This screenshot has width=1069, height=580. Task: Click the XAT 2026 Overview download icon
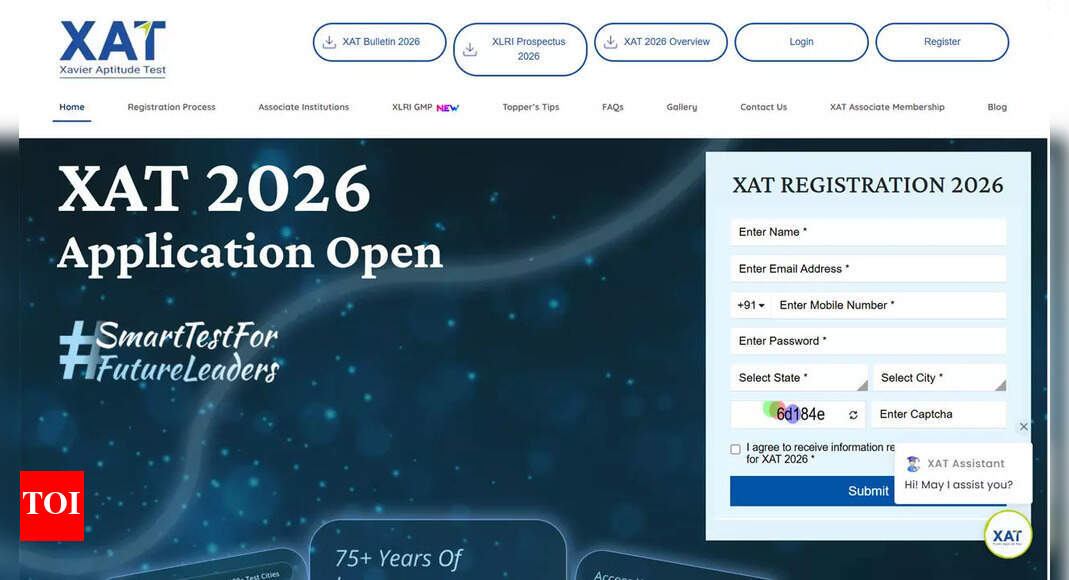point(610,42)
